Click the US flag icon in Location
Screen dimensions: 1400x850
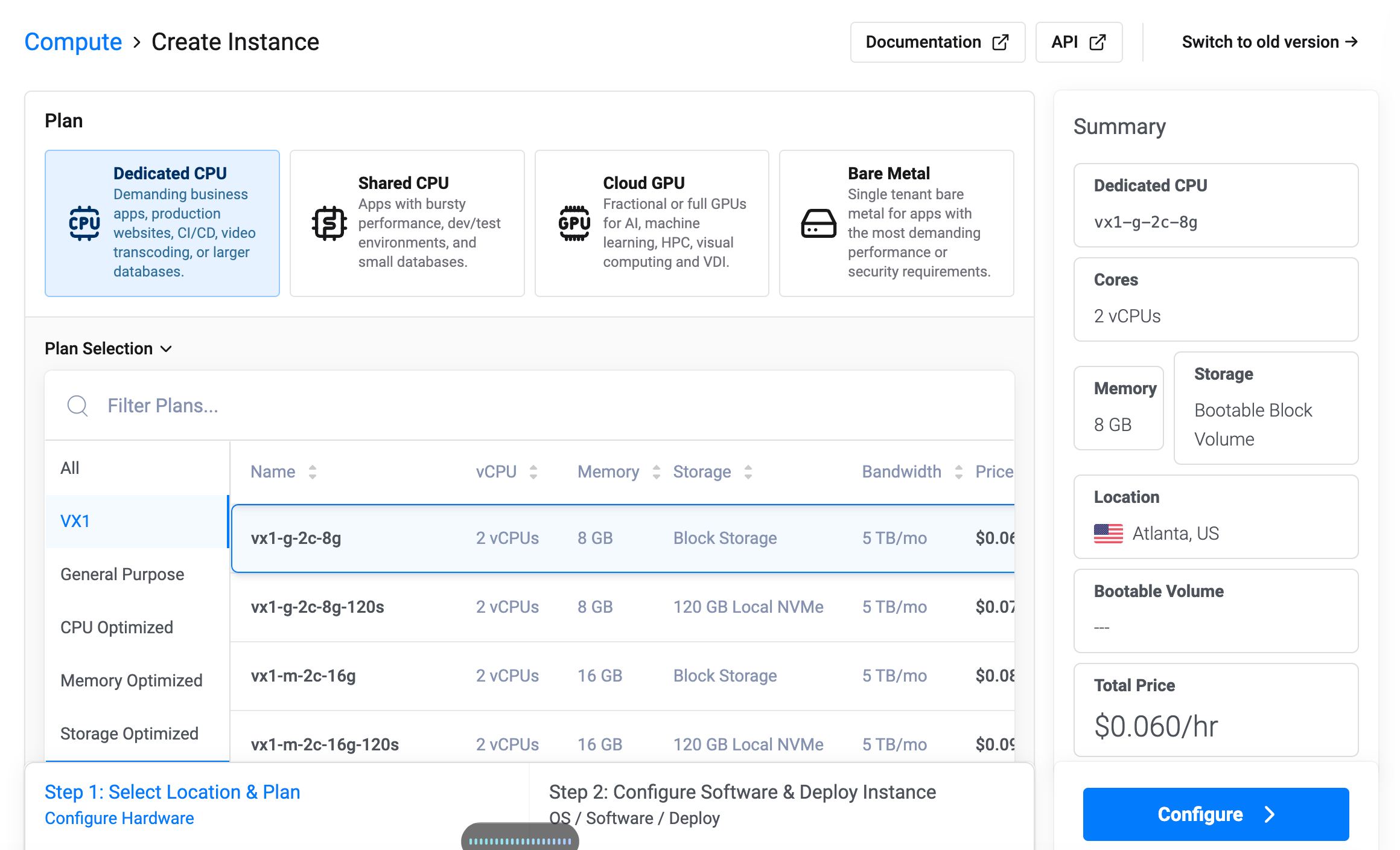1109,534
